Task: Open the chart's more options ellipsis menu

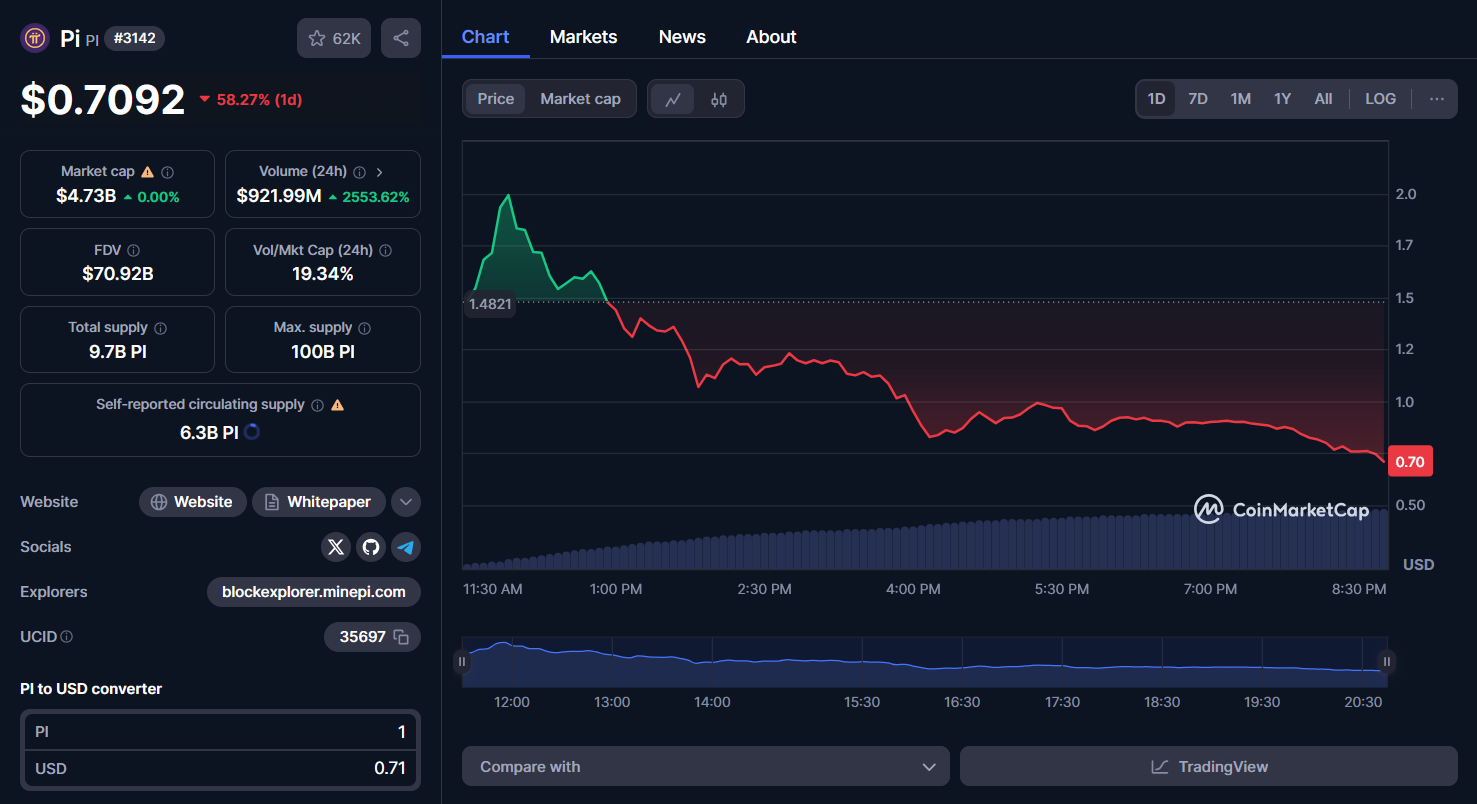Action: [1437, 98]
